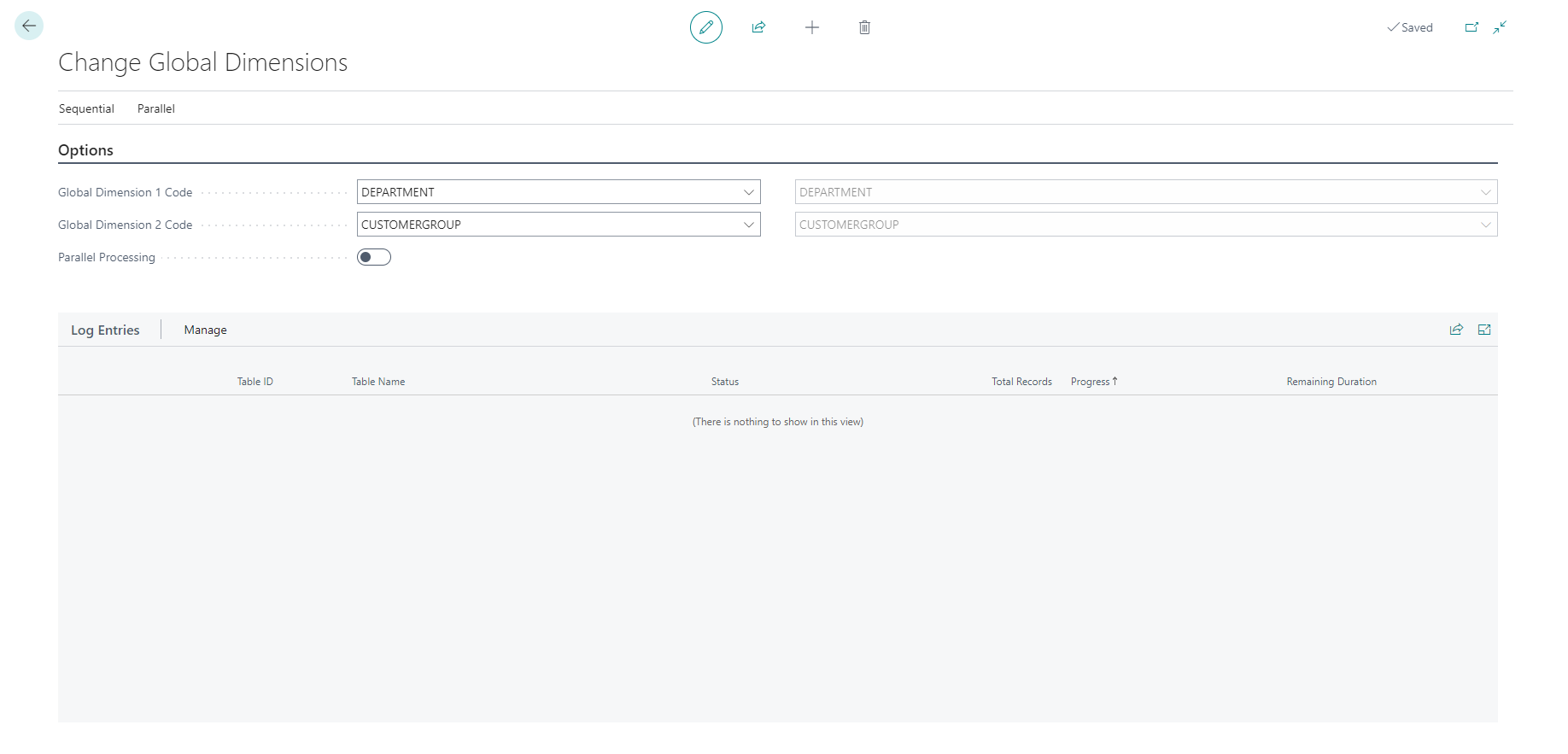Click the Global Dimension 2 Code field

coord(559,225)
